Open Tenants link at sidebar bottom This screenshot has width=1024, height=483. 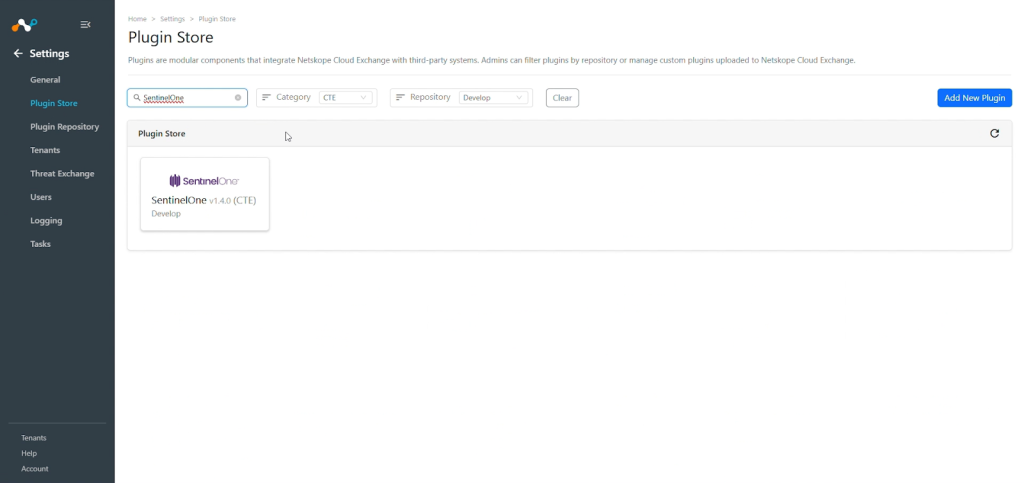[34, 438]
